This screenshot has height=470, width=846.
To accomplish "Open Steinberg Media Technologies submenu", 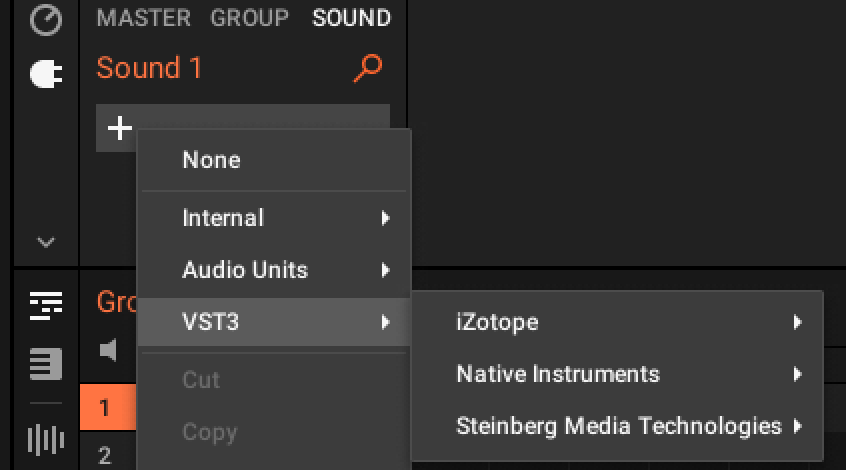I will pos(617,426).
